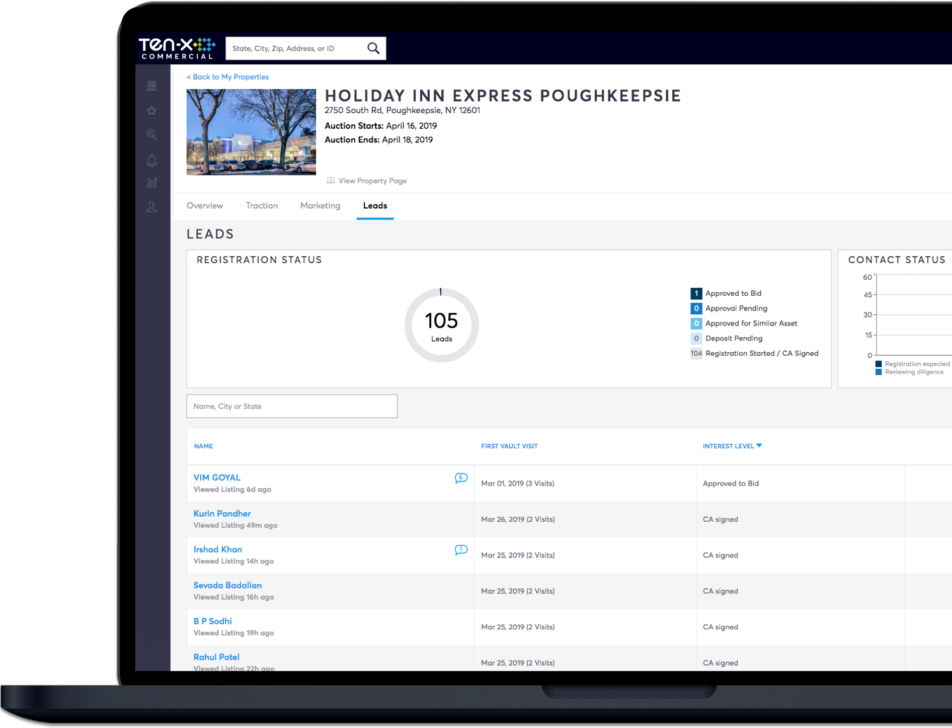Open lead Sevada Badalian
Image resolution: width=952 pixels, height=728 pixels.
click(228, 585)
